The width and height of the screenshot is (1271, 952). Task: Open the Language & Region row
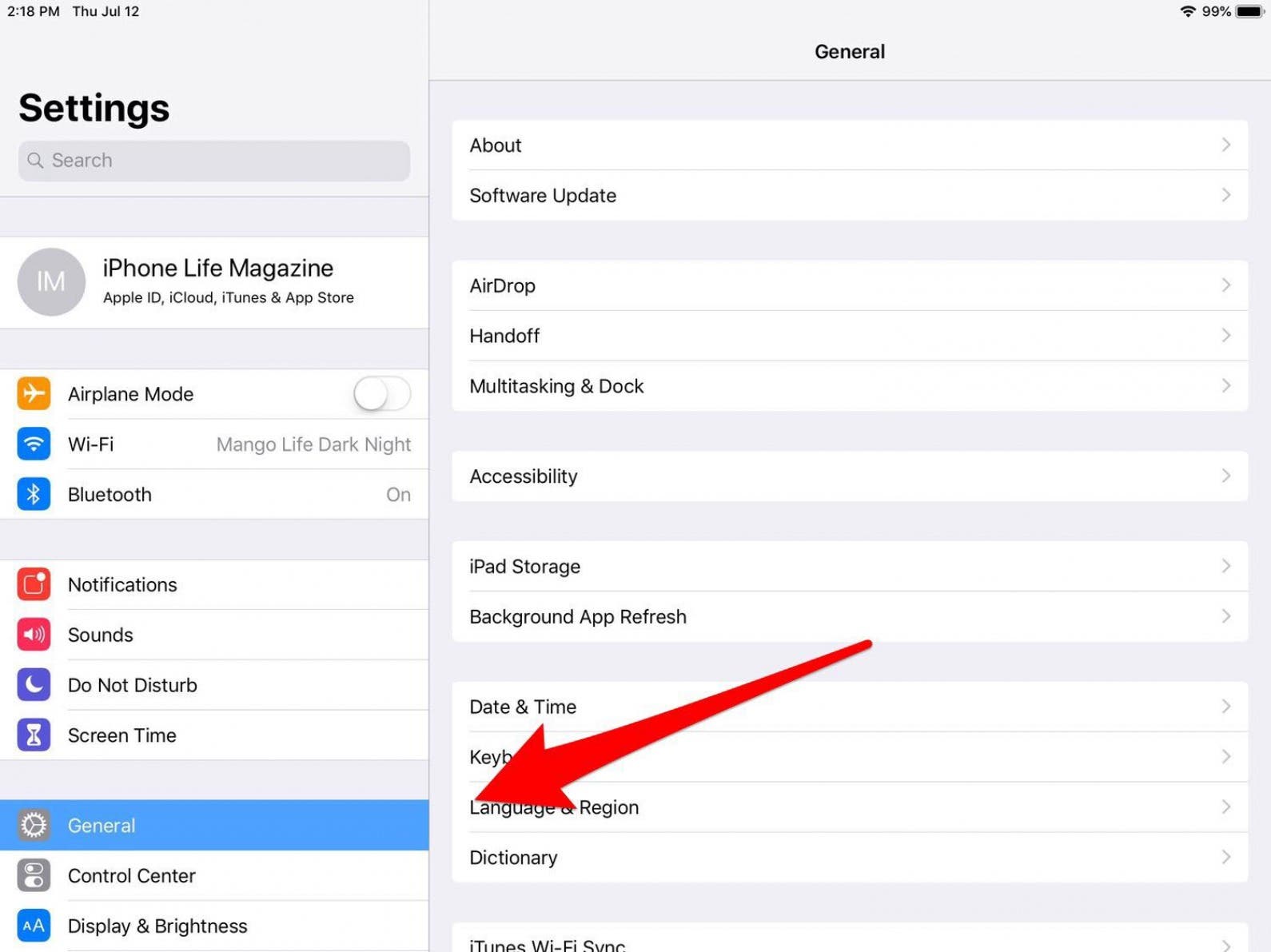coord(850,807)
